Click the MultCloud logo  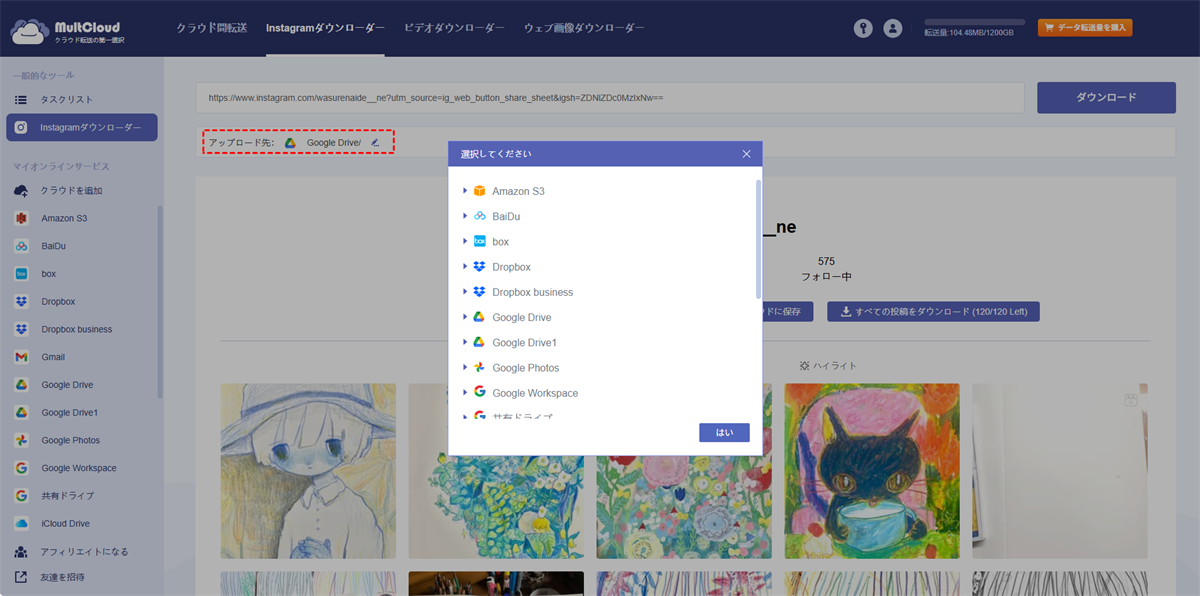tap(68, 31)
